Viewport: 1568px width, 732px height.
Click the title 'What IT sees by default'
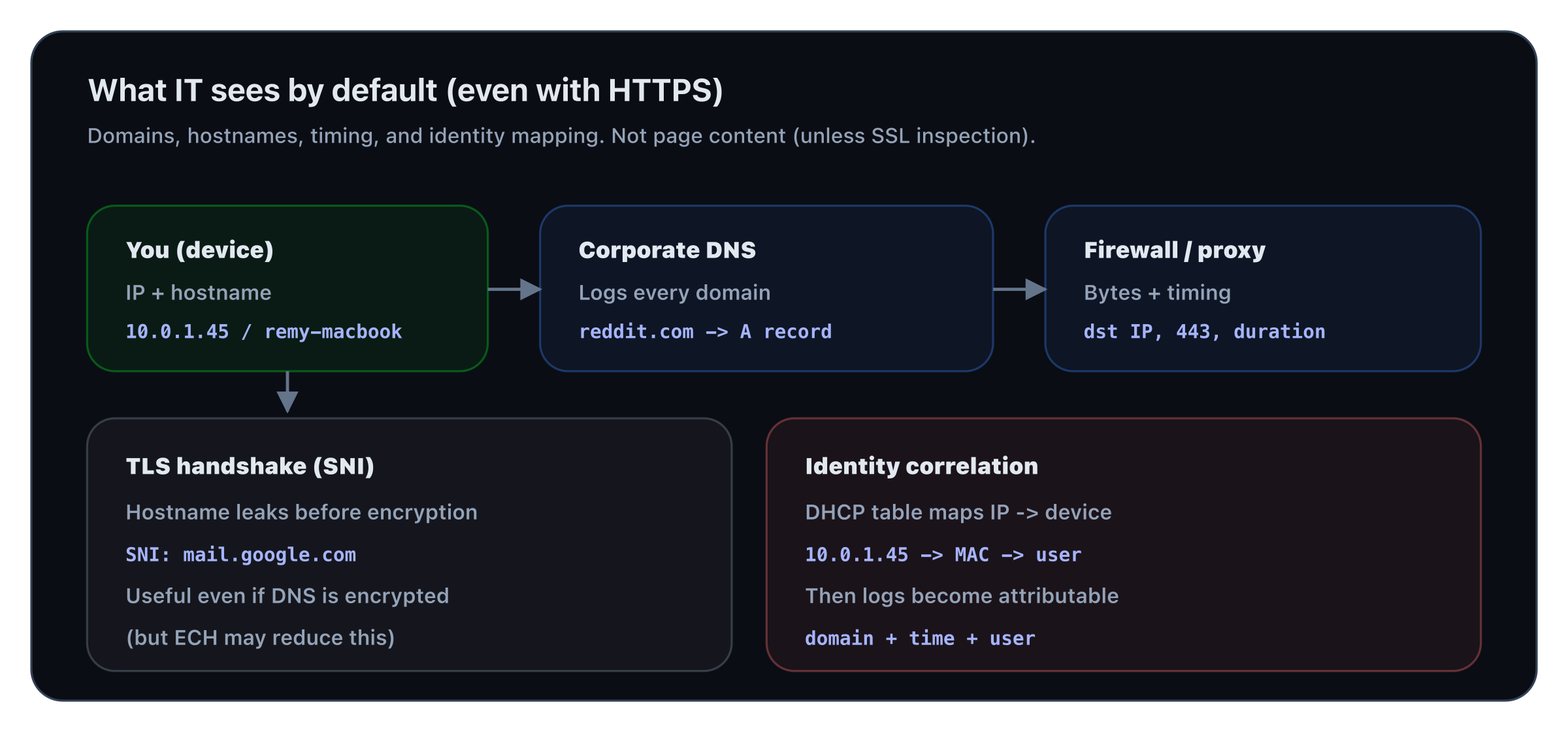405,90
